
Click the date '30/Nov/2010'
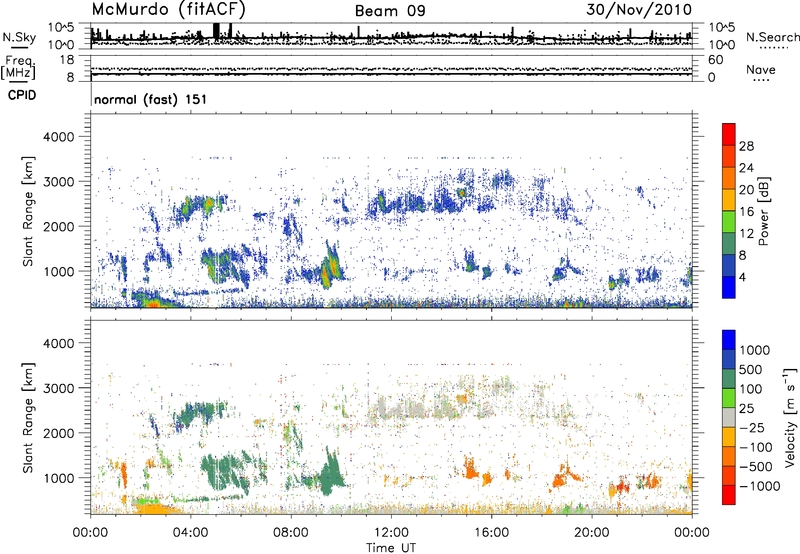[639, 10]
